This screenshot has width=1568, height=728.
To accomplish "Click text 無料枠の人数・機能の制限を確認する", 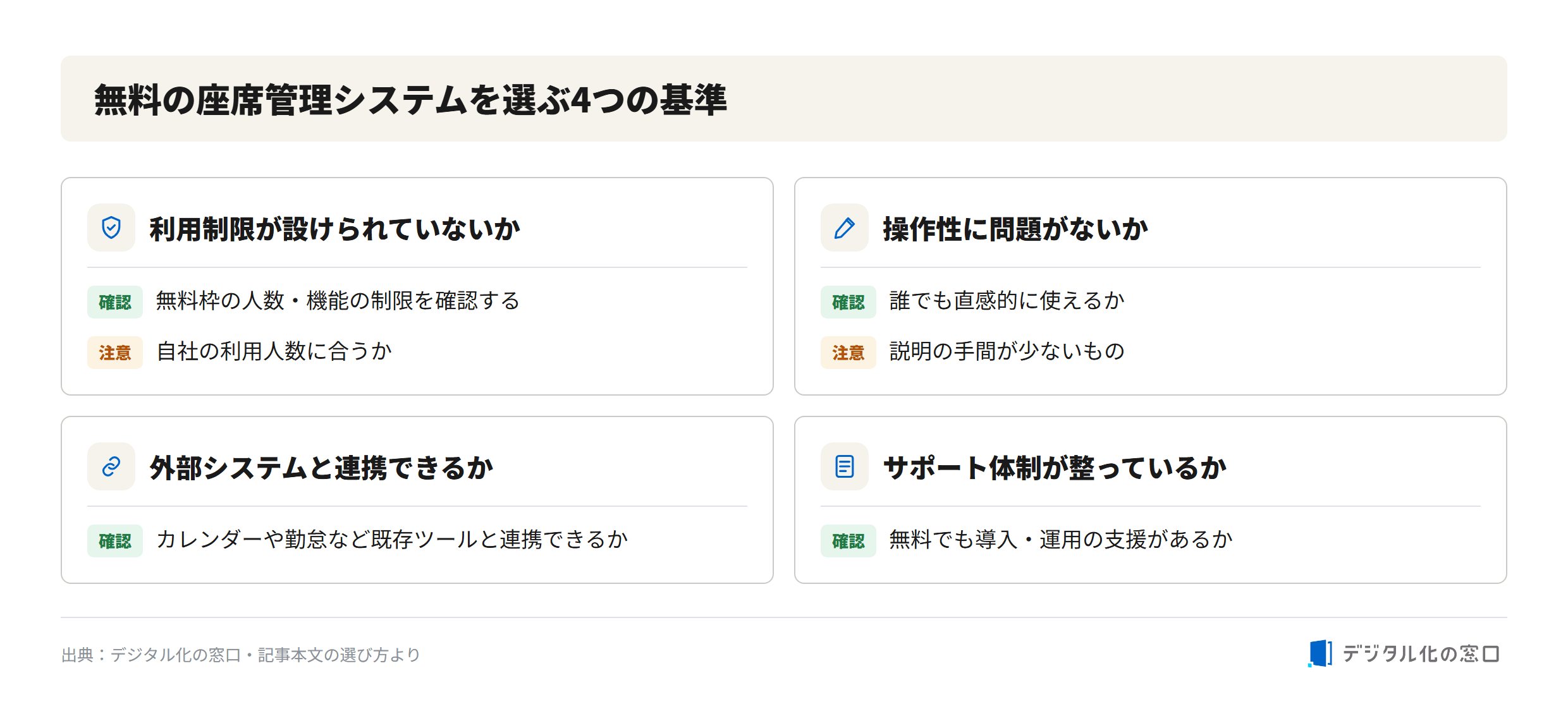I will point(338,301).
